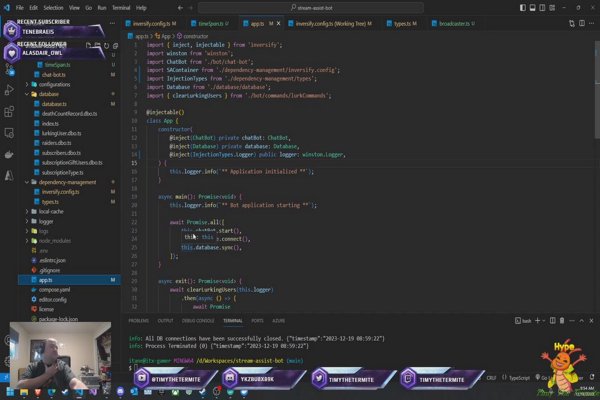Open changes compare icon in editor toolbar
Image resolution: width=600 pixels, height=400 pixels.
point(572,23)
